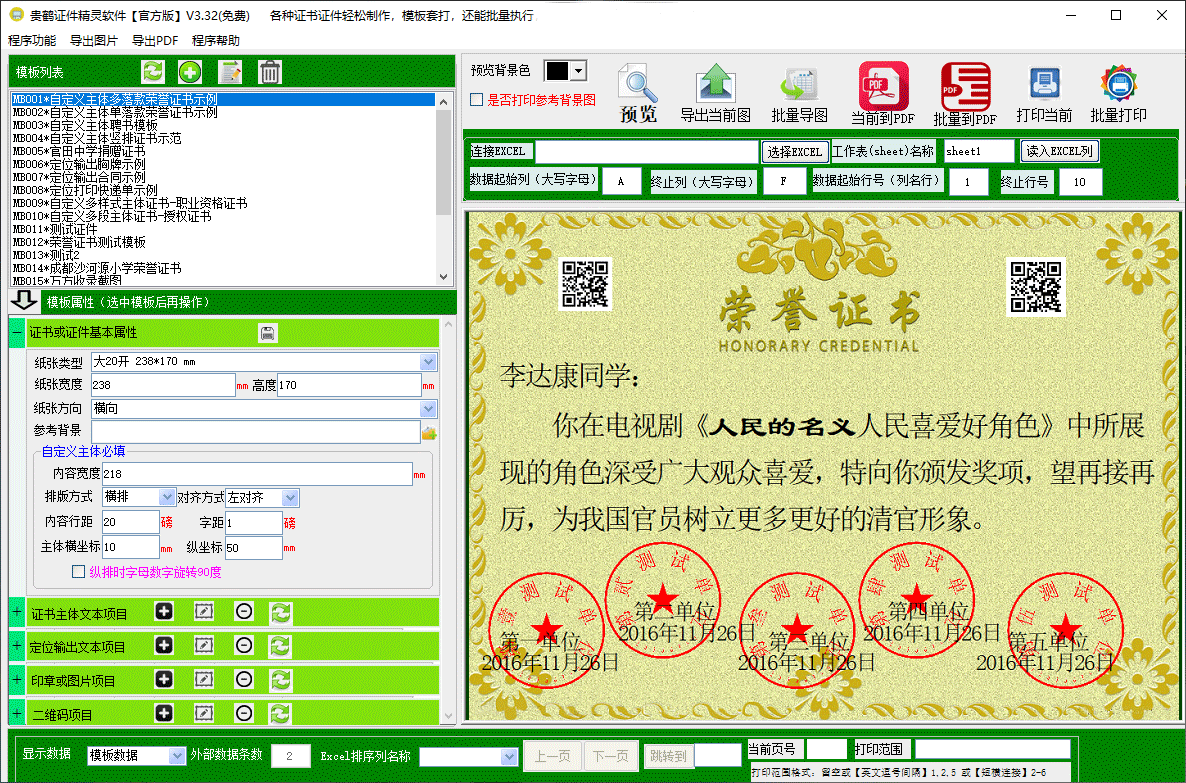Click the 选择EXCEL button
Screen dimensions: 1186x783
pyautogui.click(x=795, y=151)
